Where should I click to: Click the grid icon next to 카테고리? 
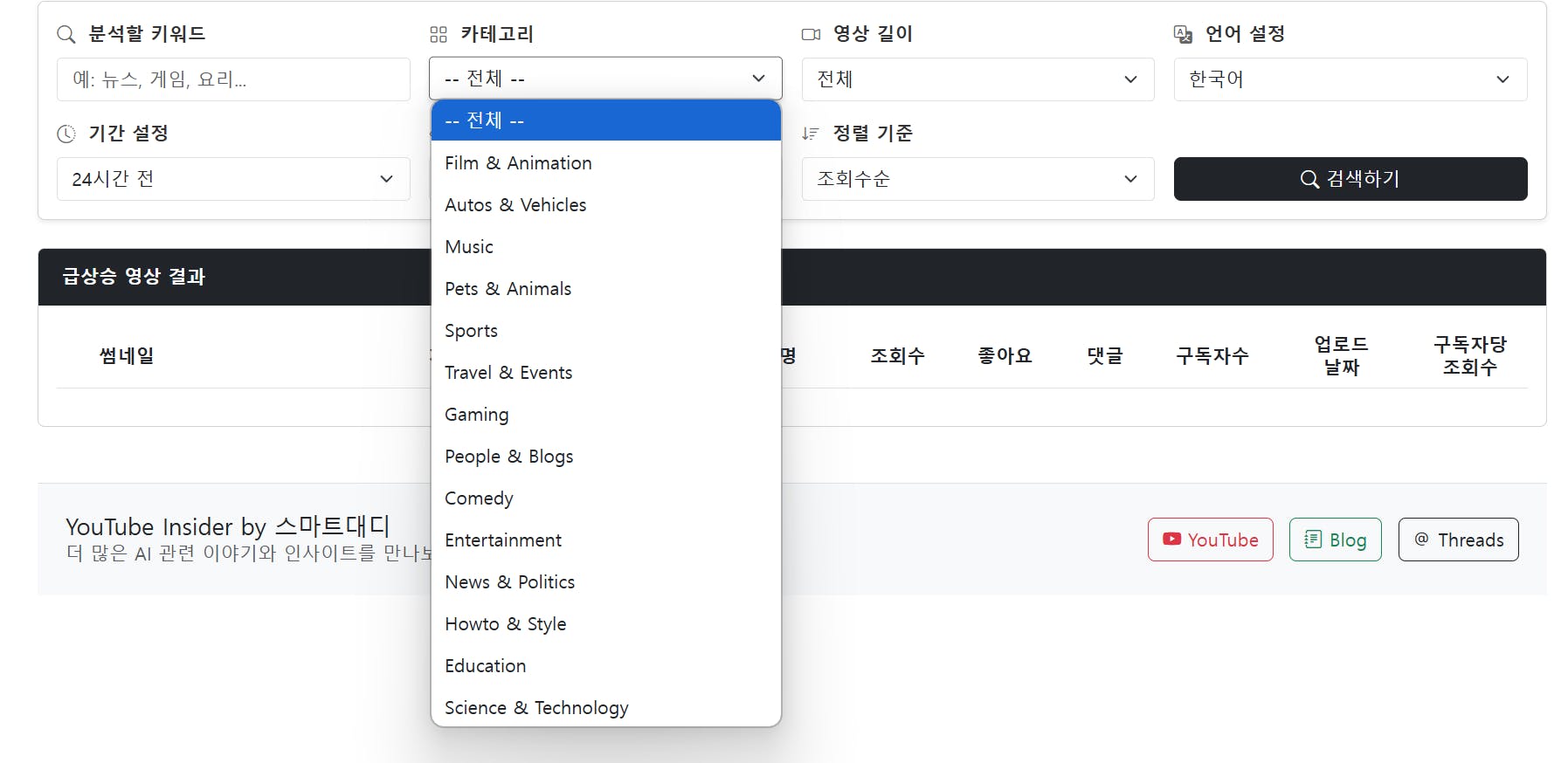pyautogui.click(x=439, y=35)
